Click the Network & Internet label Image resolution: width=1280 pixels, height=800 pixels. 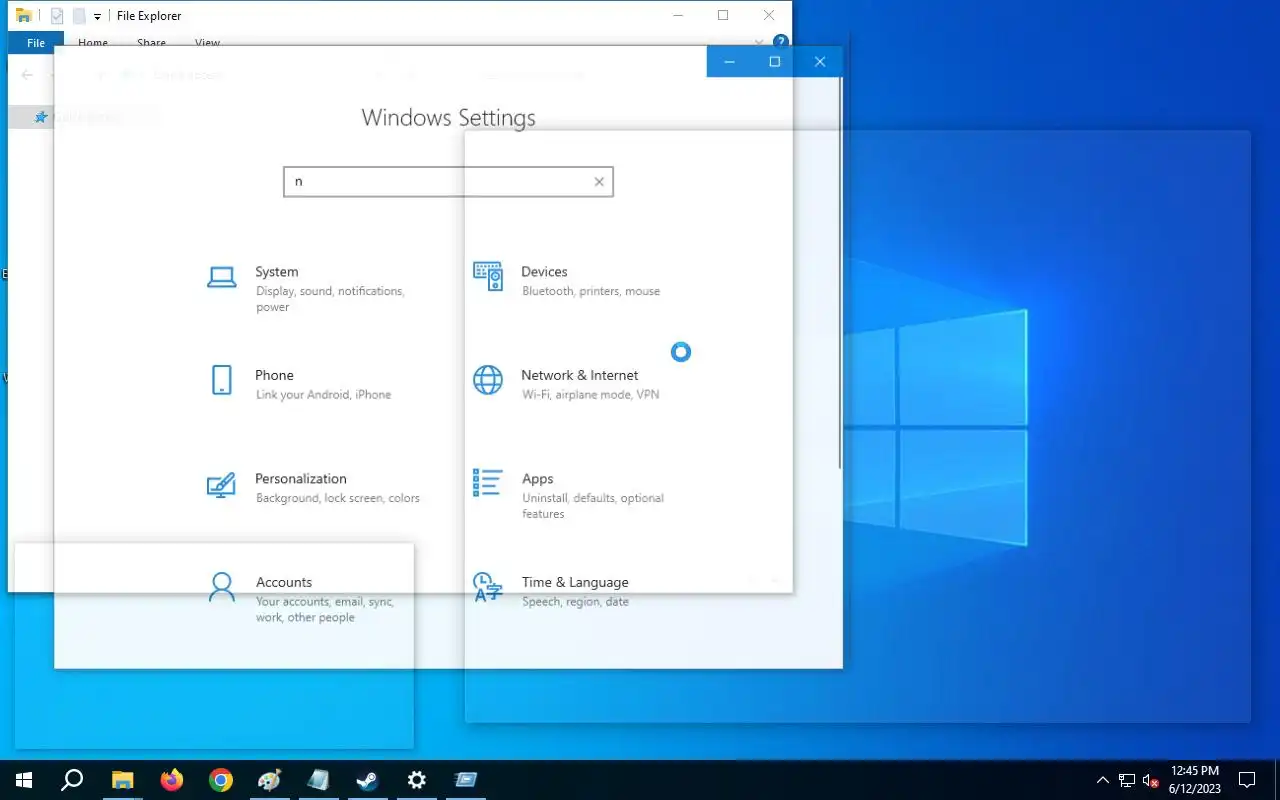pos(579,375)
